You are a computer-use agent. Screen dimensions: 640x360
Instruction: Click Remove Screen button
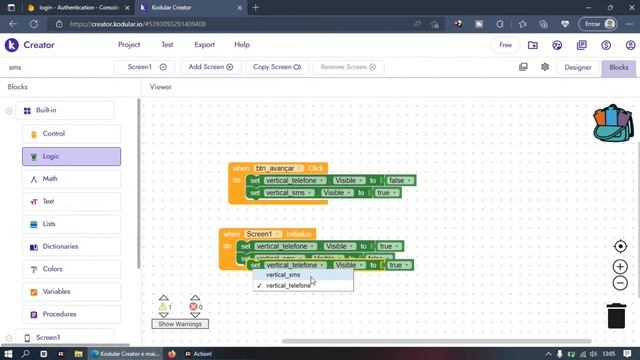pyautogui.click(x=348, y=67)
